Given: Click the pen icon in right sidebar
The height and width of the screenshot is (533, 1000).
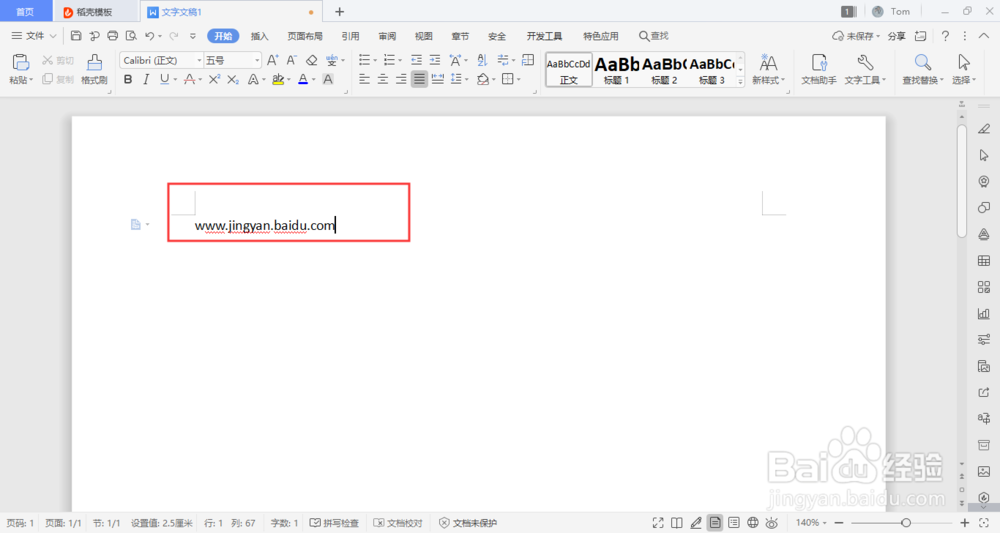Looking at the screenshot, I should tap(984, 129).
